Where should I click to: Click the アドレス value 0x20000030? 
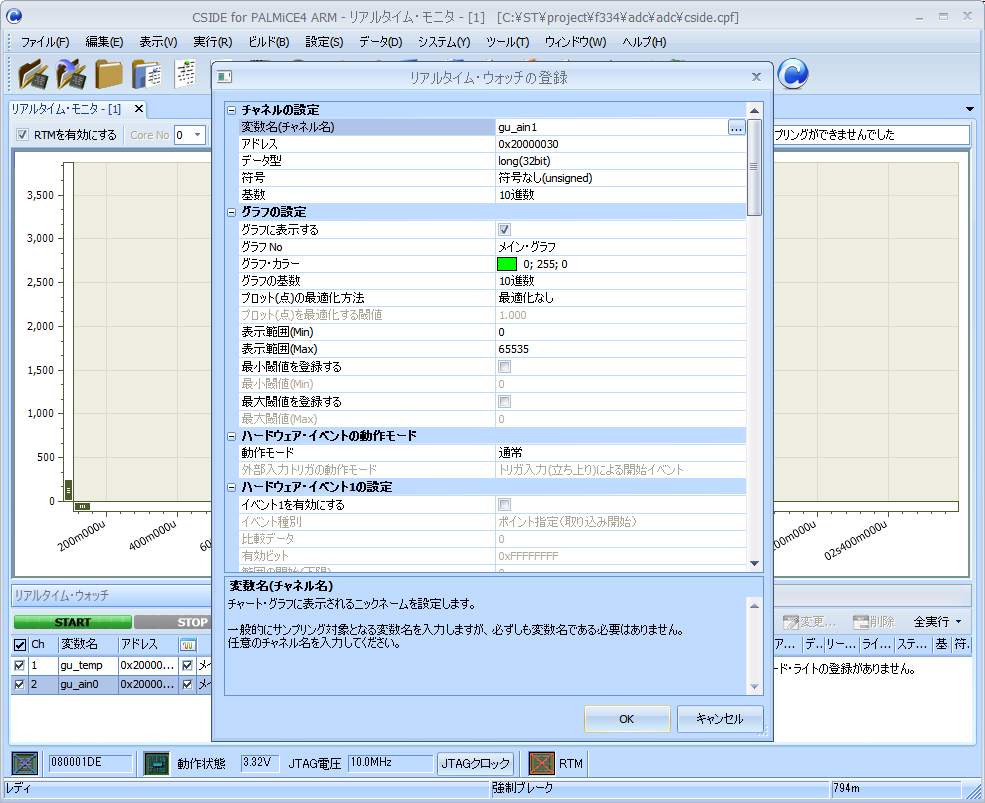[621, 144]
